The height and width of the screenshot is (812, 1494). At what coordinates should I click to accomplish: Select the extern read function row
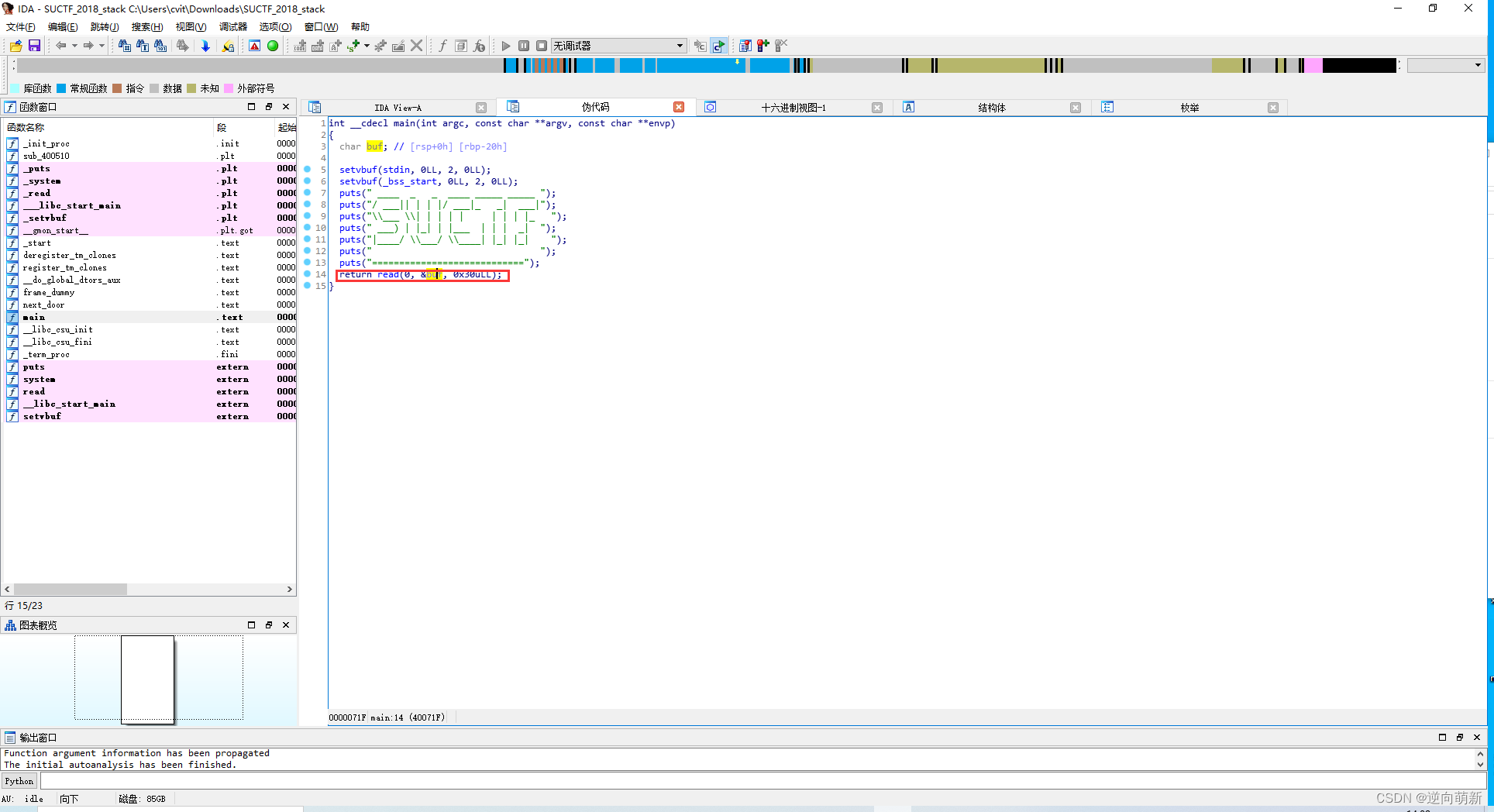(150, 391)
